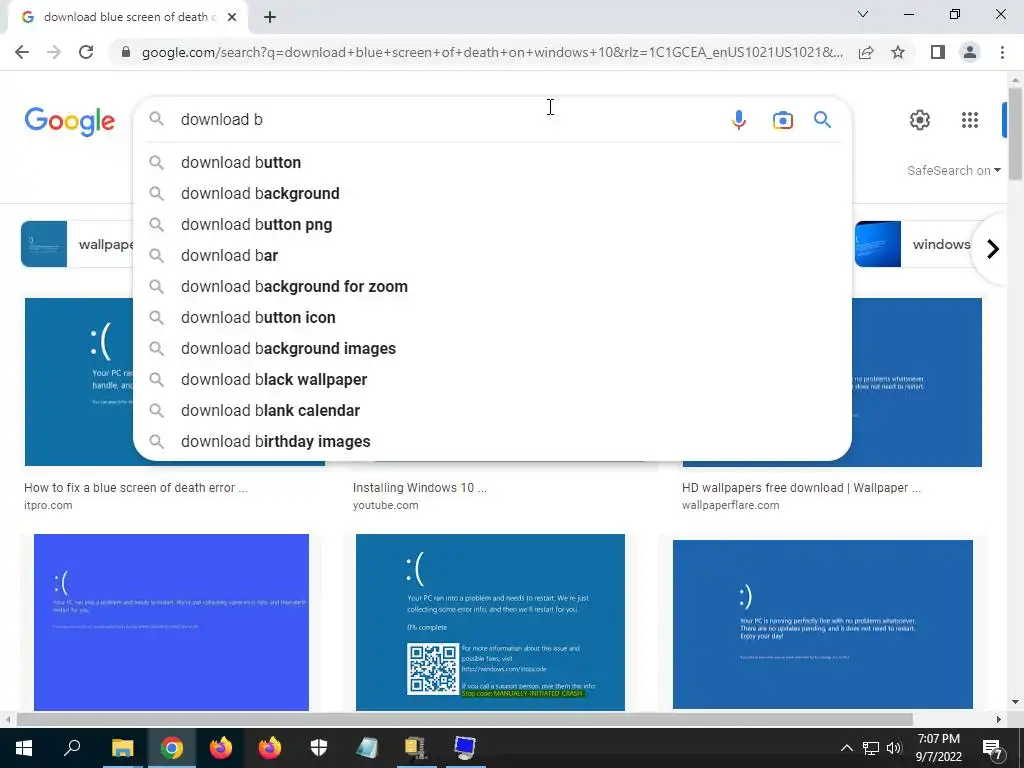Open the volume speaker tray icon
Image resolution: width=1024 pixels, height=768 pixels.
tap(894, 748)
